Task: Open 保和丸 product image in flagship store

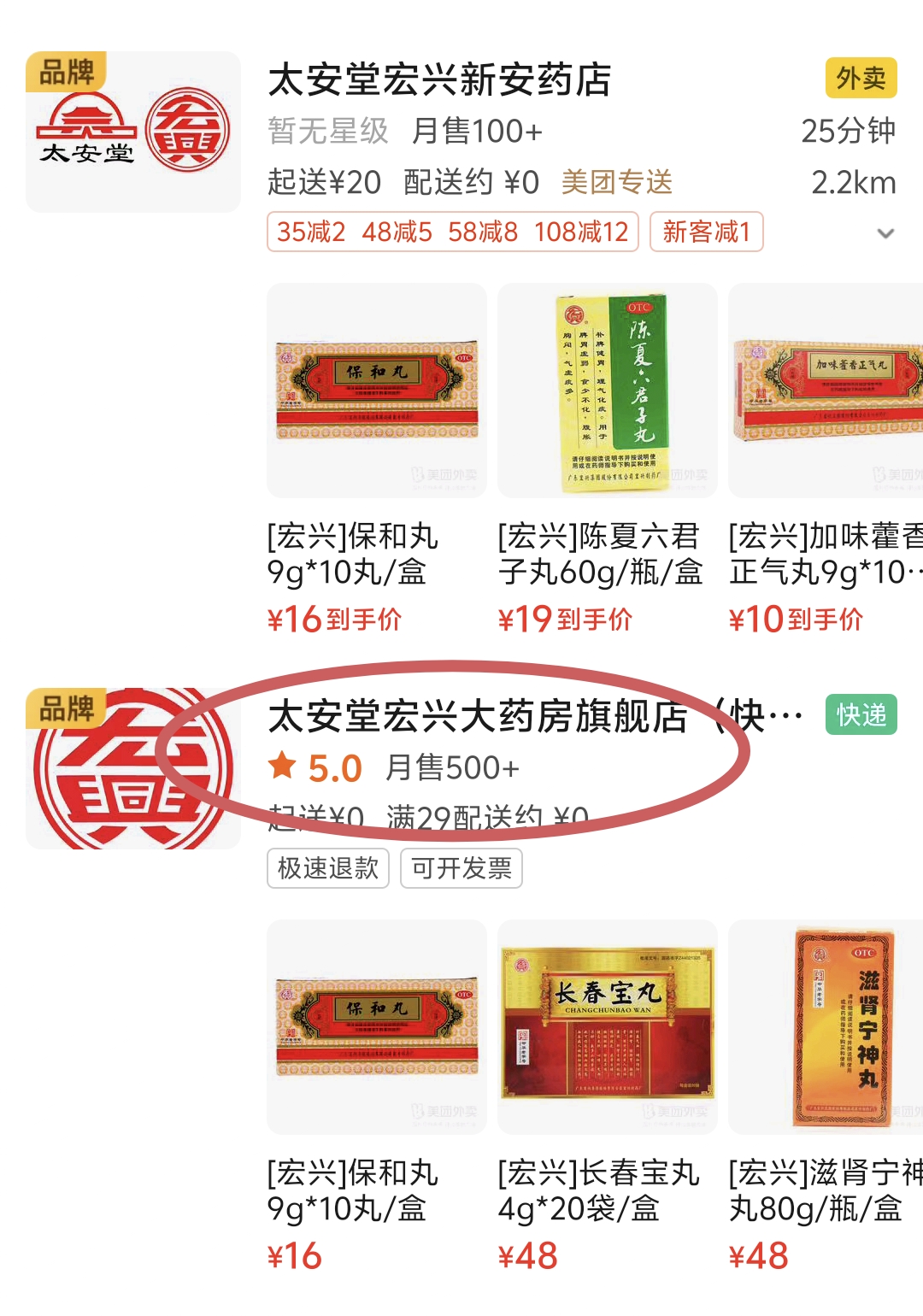Action: pos(377,1027)
